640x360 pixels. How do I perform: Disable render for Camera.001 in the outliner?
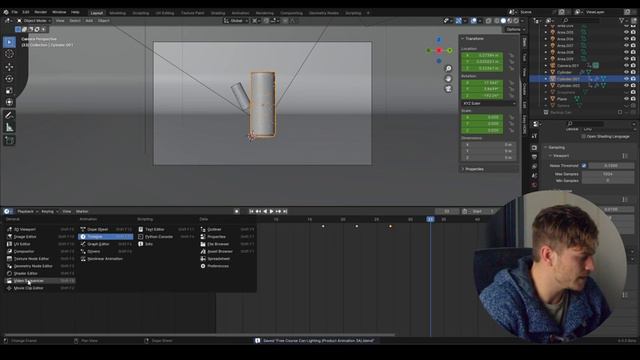coord(633,66)
